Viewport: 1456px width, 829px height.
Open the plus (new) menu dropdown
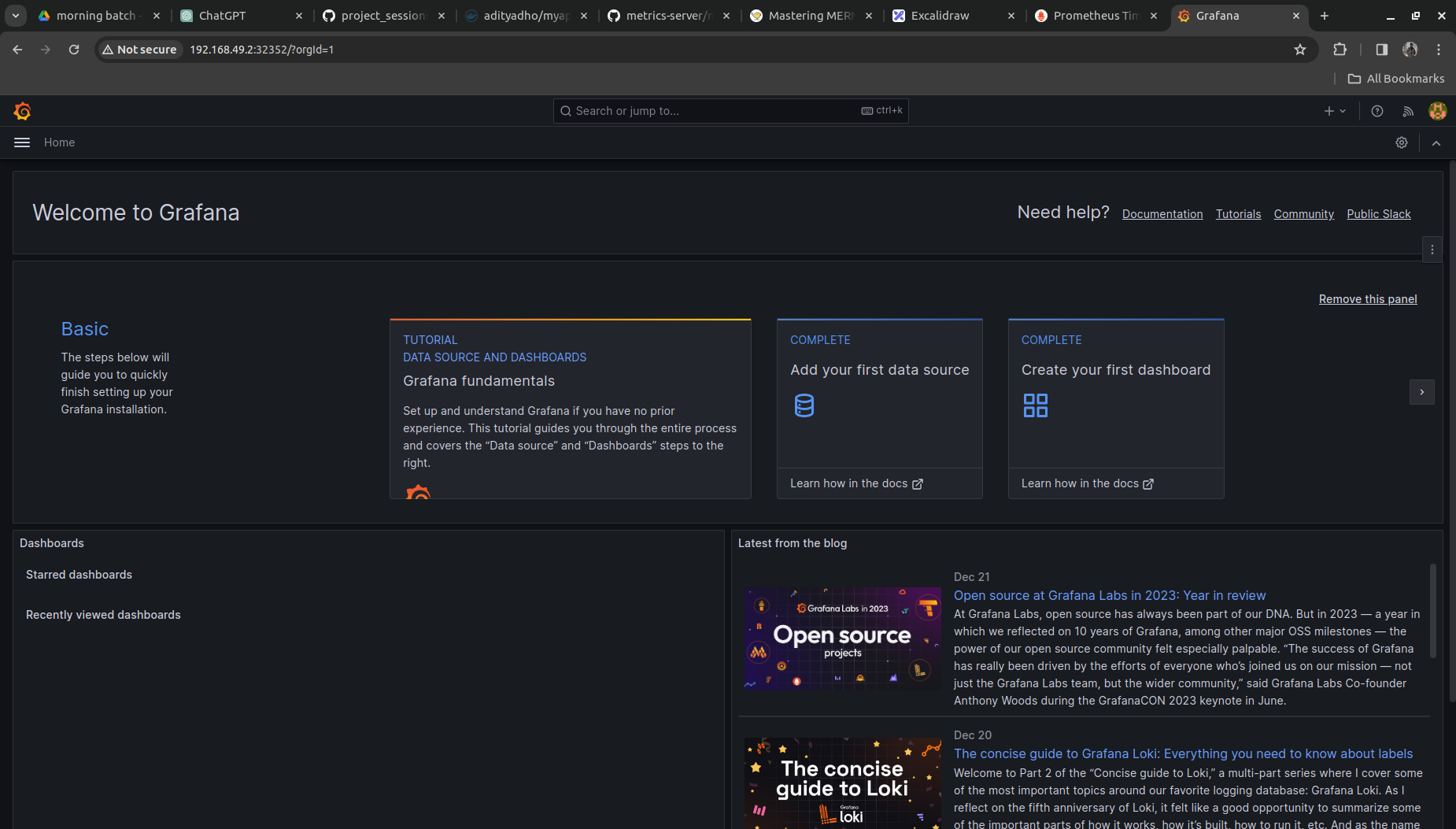point(1335,111)
